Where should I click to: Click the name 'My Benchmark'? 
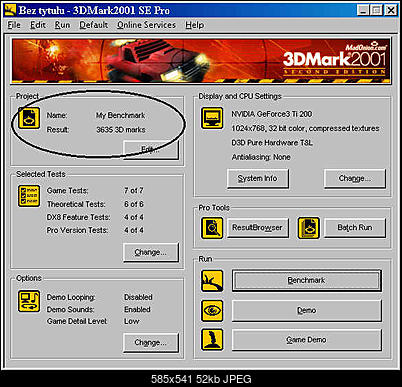[120, 115]
